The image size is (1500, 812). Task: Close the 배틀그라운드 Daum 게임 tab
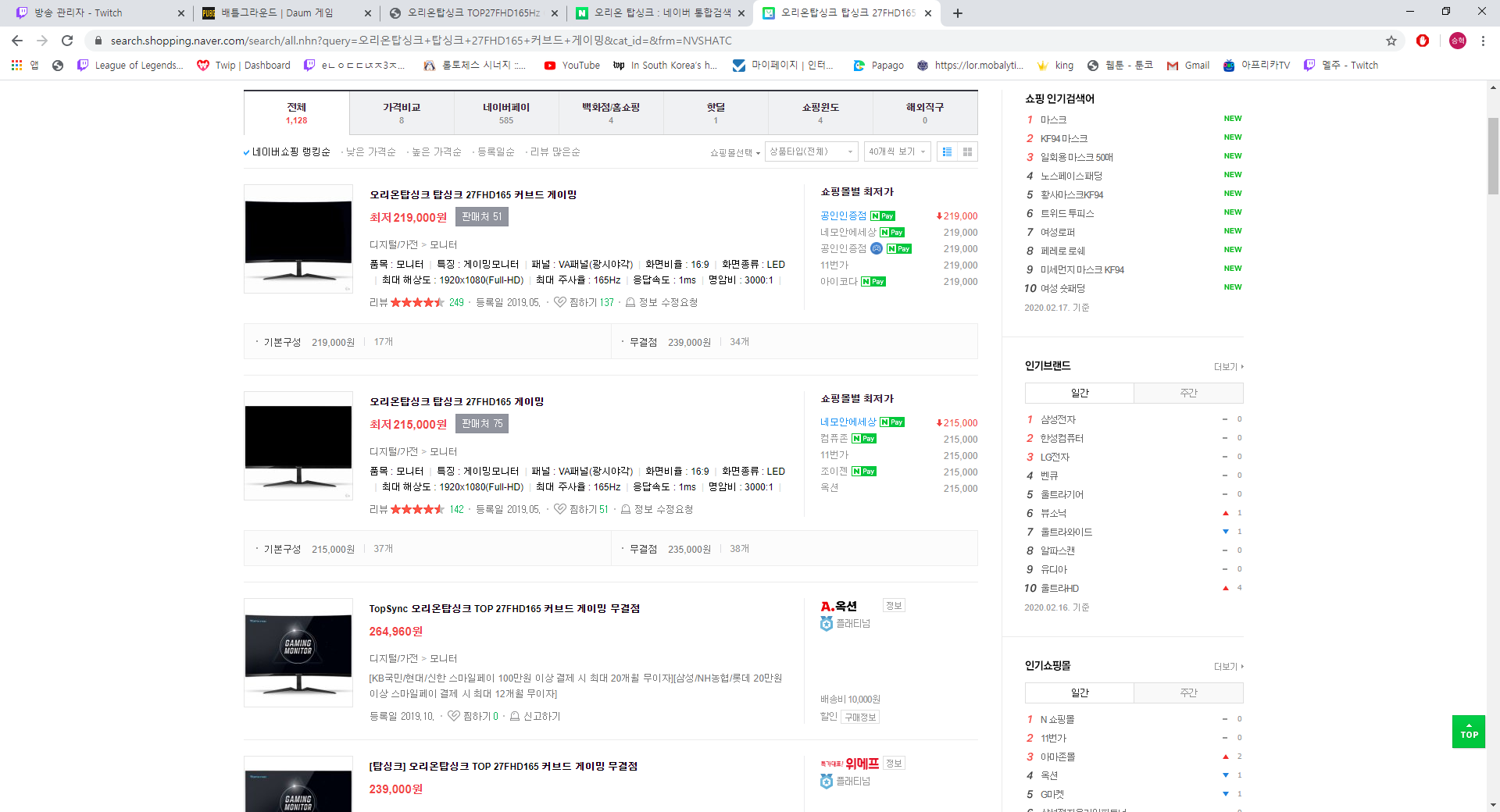coord(368,13)
